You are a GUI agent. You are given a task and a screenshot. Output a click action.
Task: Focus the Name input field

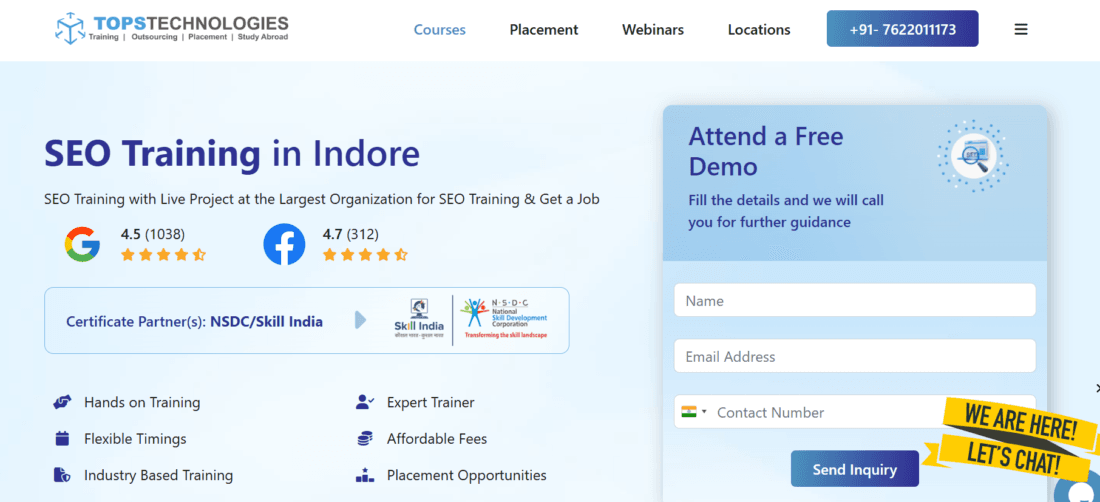pos(854,300)
